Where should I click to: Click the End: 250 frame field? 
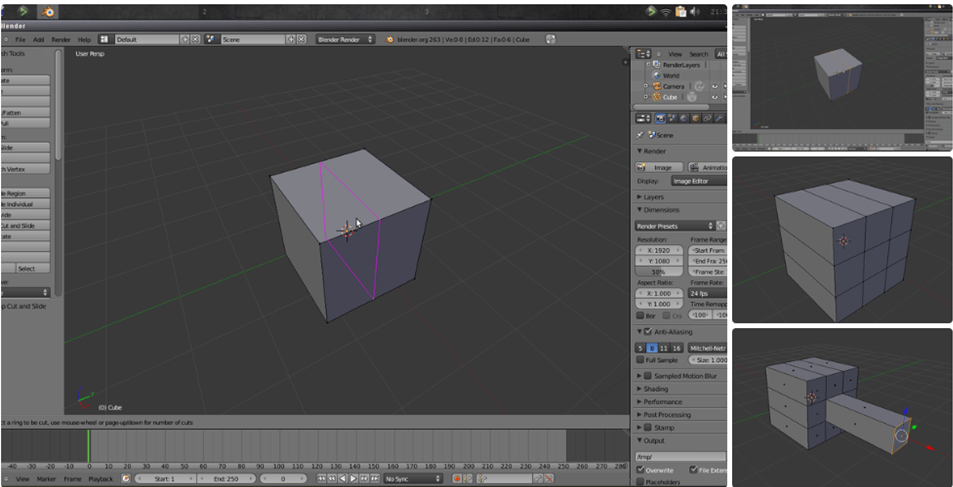(226, 479)
